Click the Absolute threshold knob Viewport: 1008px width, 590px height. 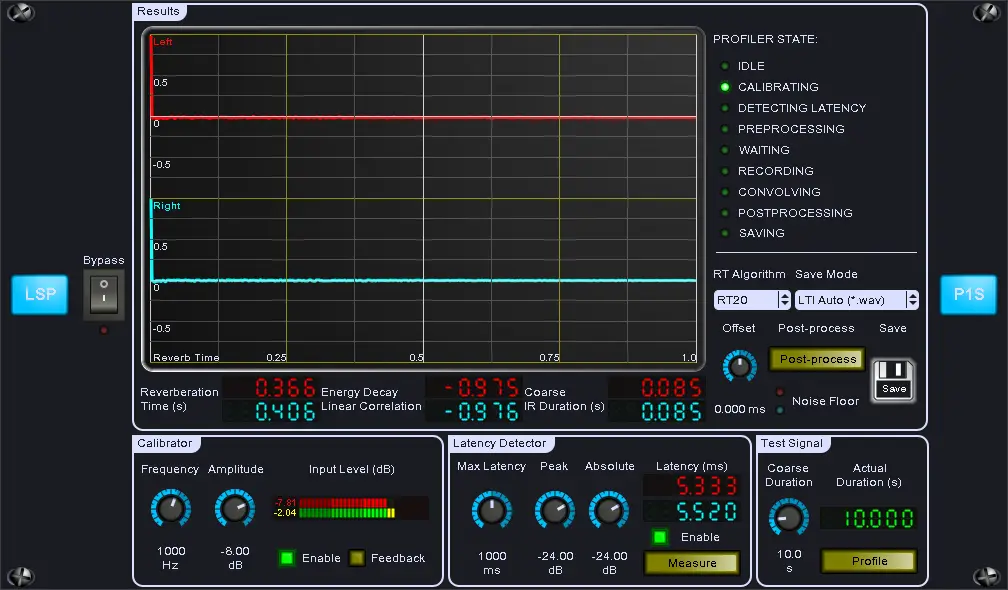609,511
